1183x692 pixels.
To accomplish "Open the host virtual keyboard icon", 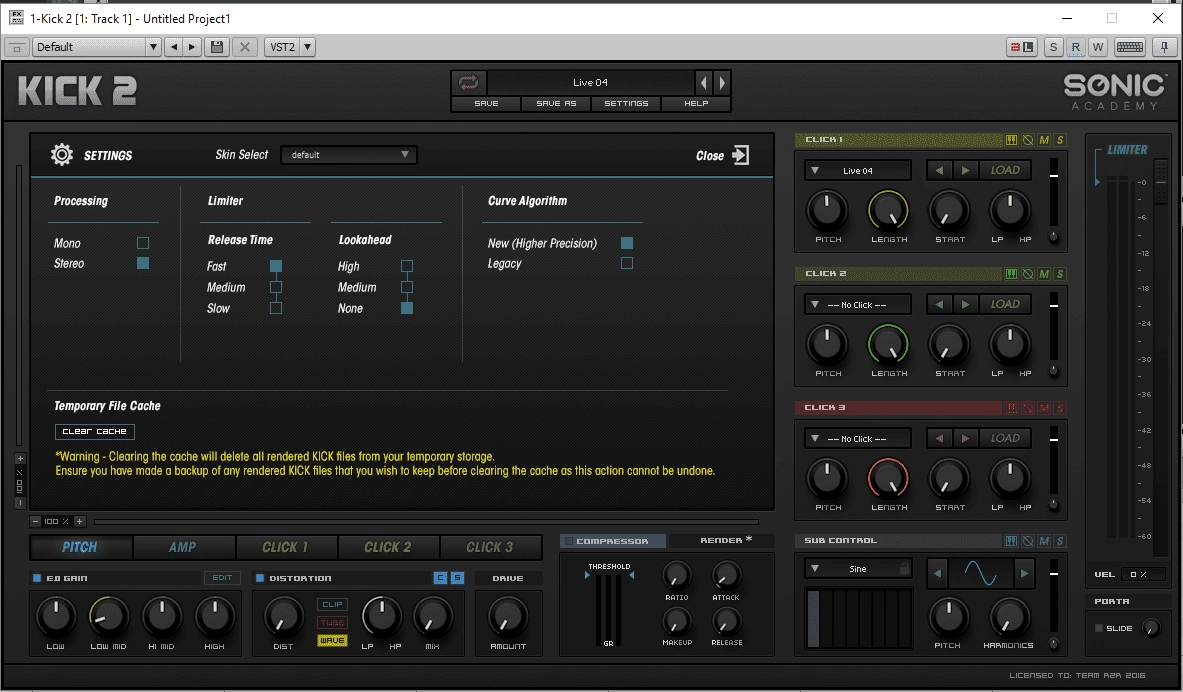I will coord(1129,47).
